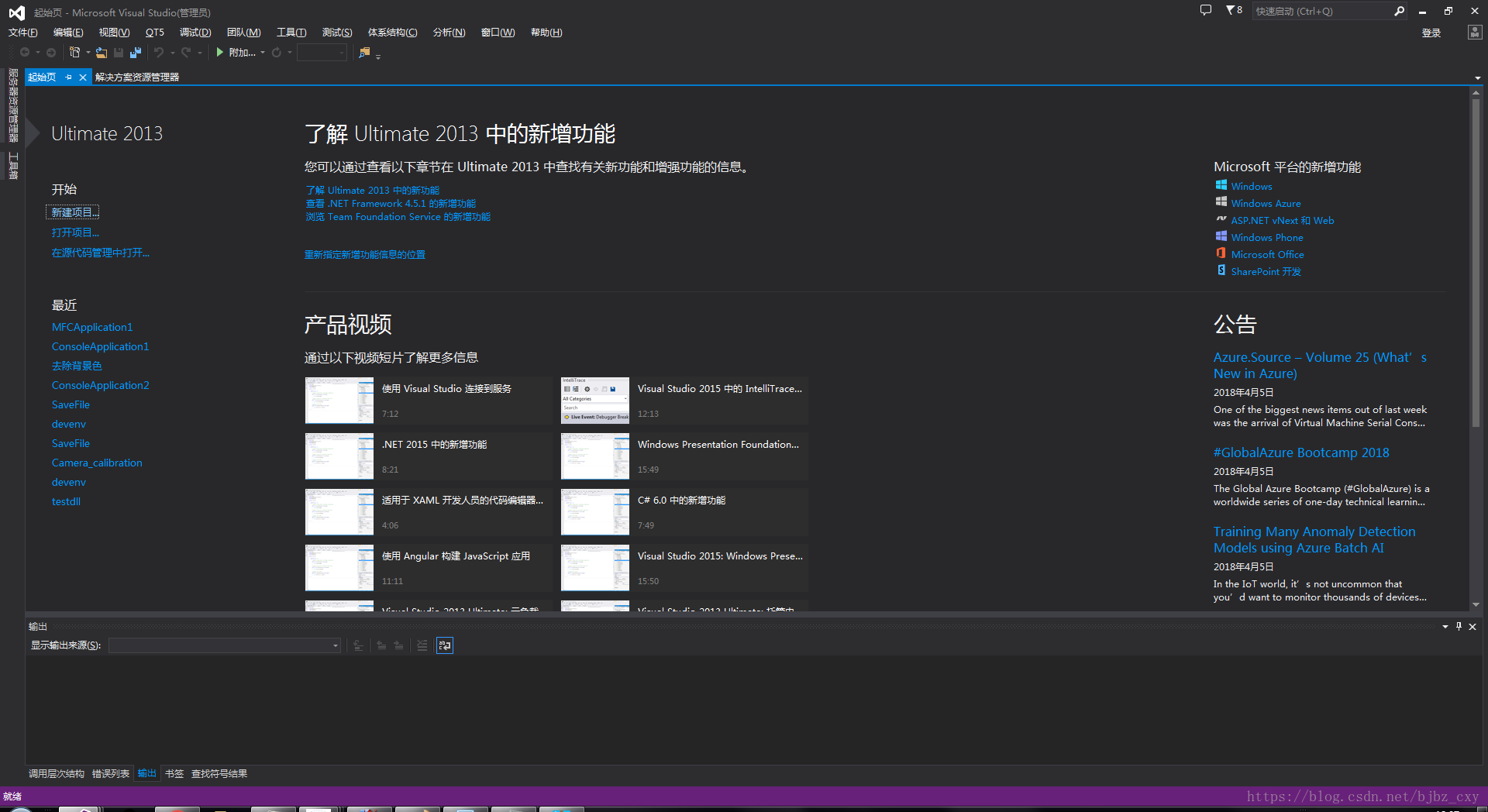Image resolution: width=1488 pixels, height=812 pixels.
Task: Open #GlobalAzure Bootcamp 2018 announcement
Action: click(1301, 452)
